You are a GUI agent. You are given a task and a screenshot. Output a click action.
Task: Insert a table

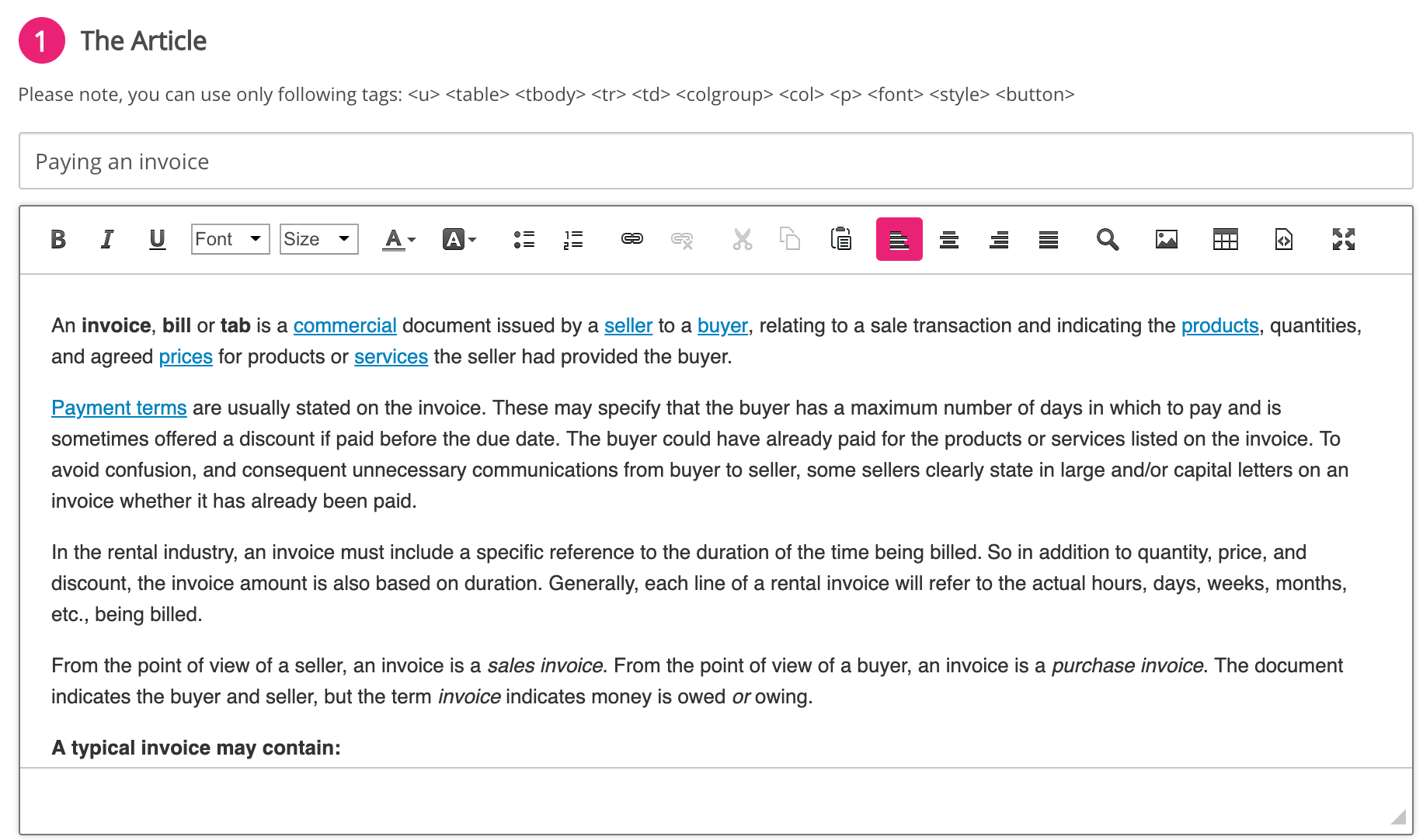[x=1223, y=239]
